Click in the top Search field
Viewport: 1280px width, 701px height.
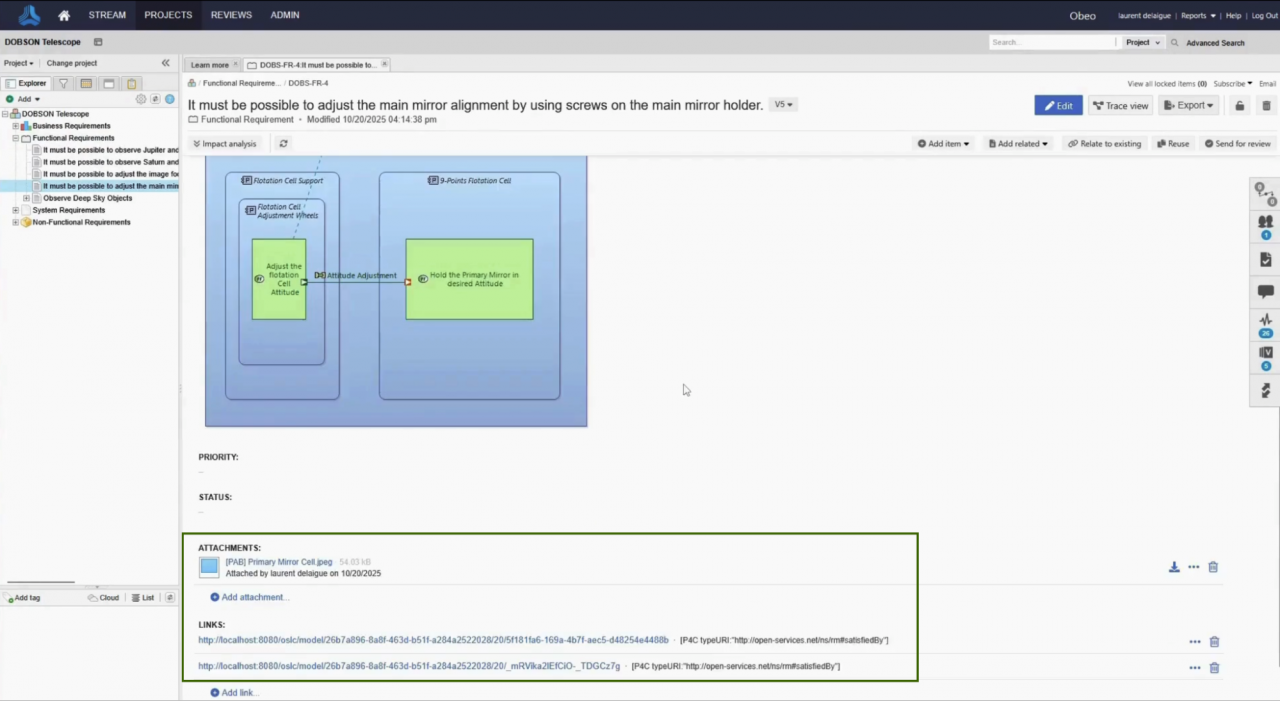[x=1051, y=43]
